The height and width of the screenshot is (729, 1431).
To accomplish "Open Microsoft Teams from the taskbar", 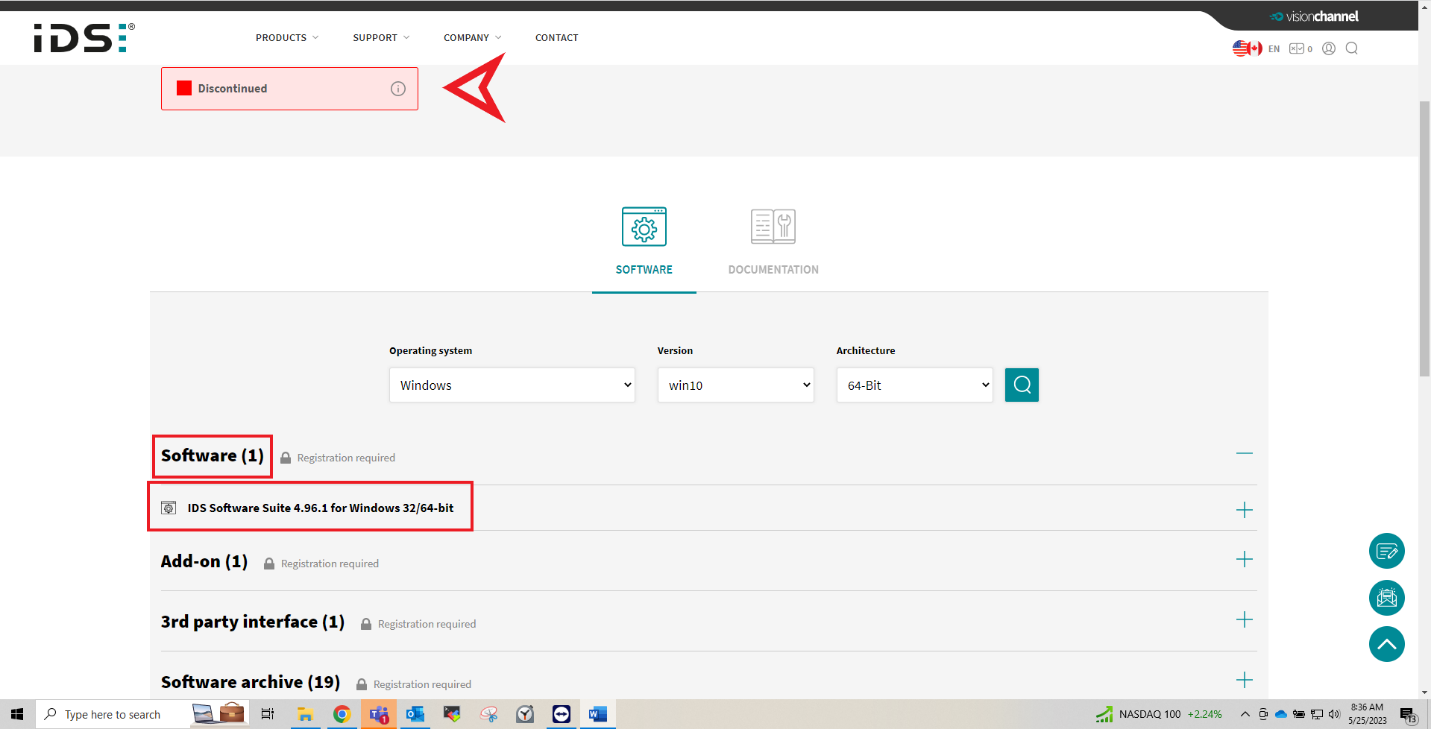I will (379, 714).
